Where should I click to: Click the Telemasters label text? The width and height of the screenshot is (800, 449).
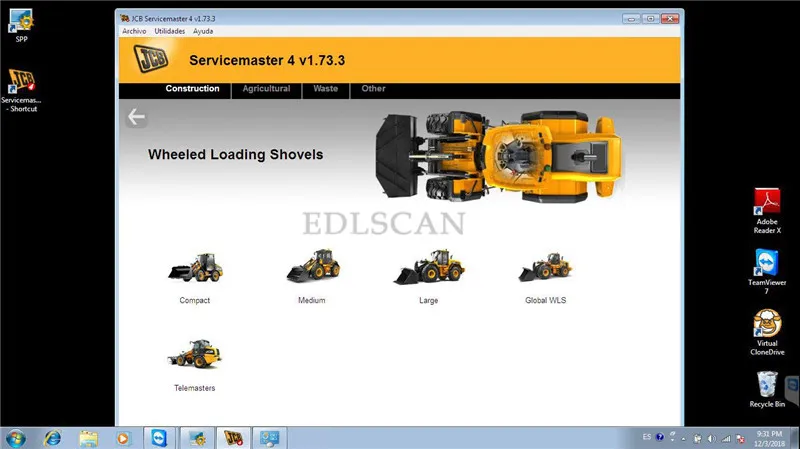pyautogui.click(x=194, y=388)
